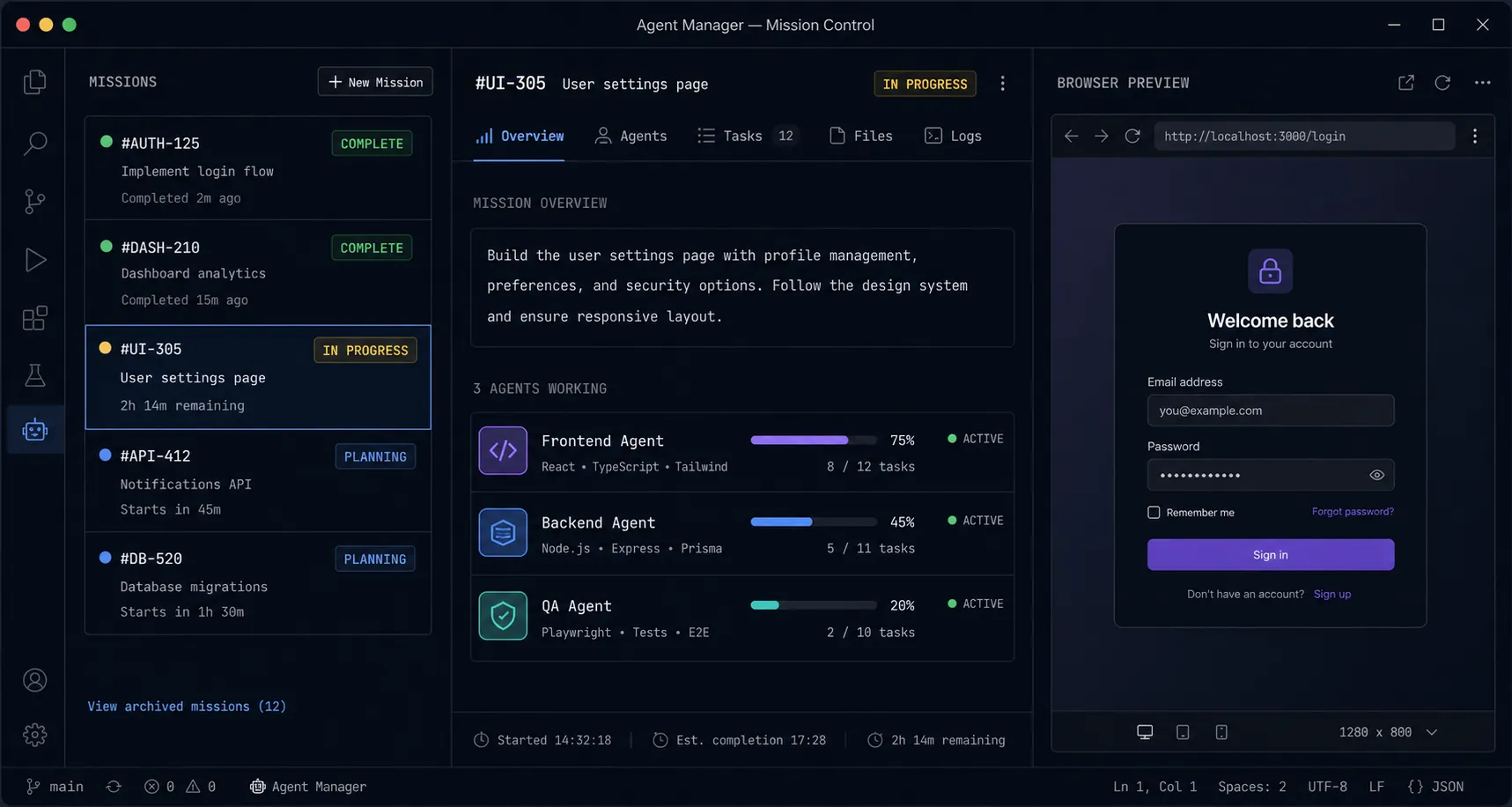Open View archived missions (12) link
Image resolution: width=1512 pixels, height=807 pixels.
pyautogui.click(x=187, y=707)
